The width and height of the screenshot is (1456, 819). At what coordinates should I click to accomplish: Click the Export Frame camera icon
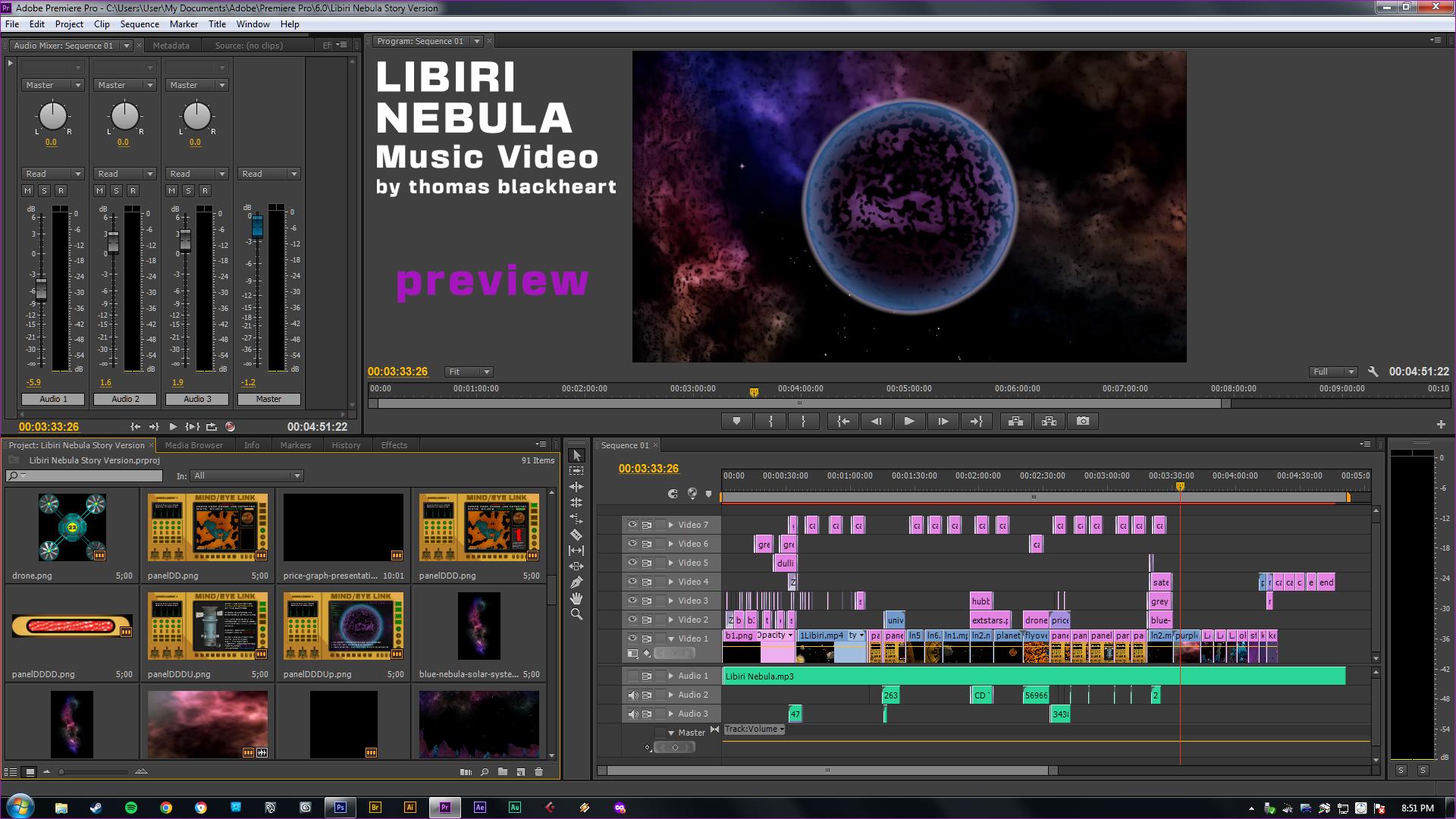pyautogui.click(x=1083, y=422)
